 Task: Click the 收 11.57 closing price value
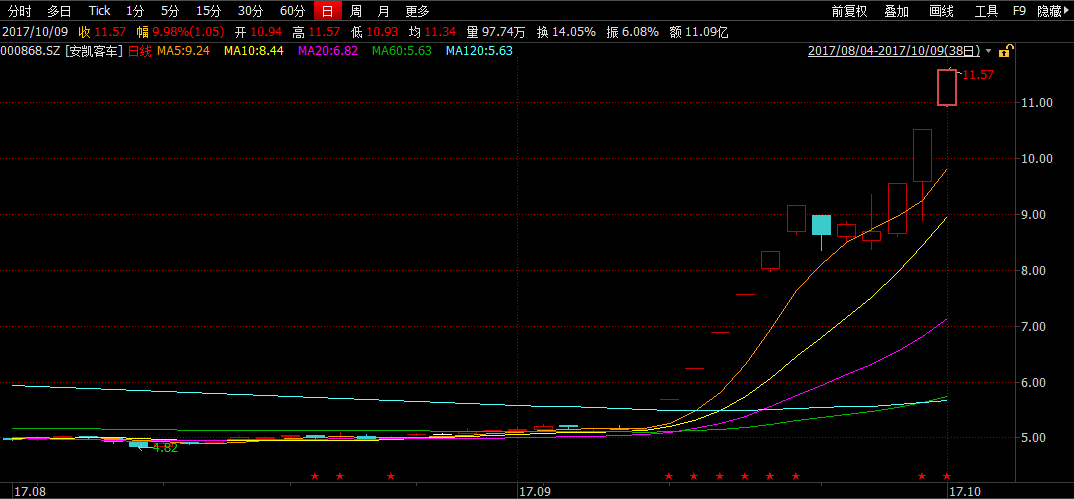pos(102,31)
